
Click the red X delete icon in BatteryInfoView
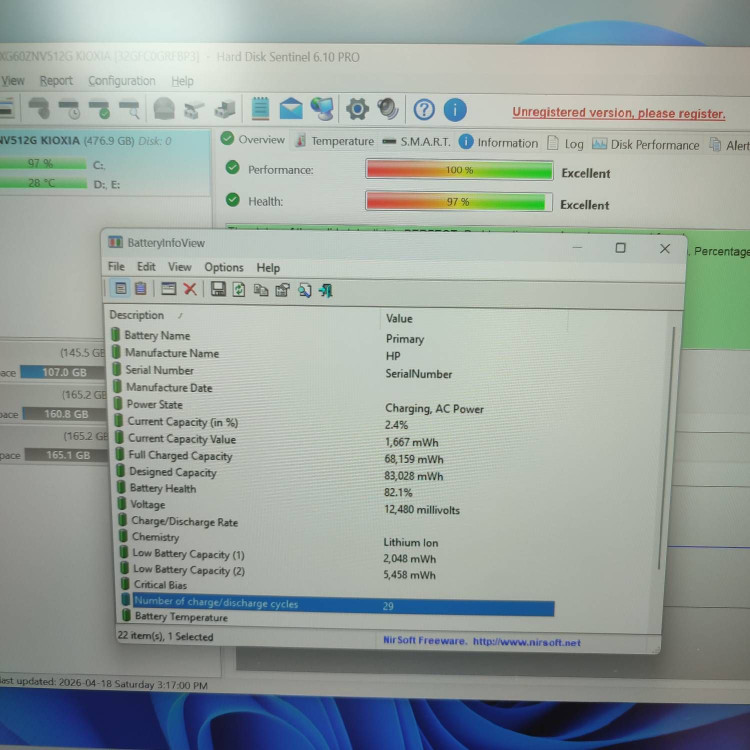[190, 290]
